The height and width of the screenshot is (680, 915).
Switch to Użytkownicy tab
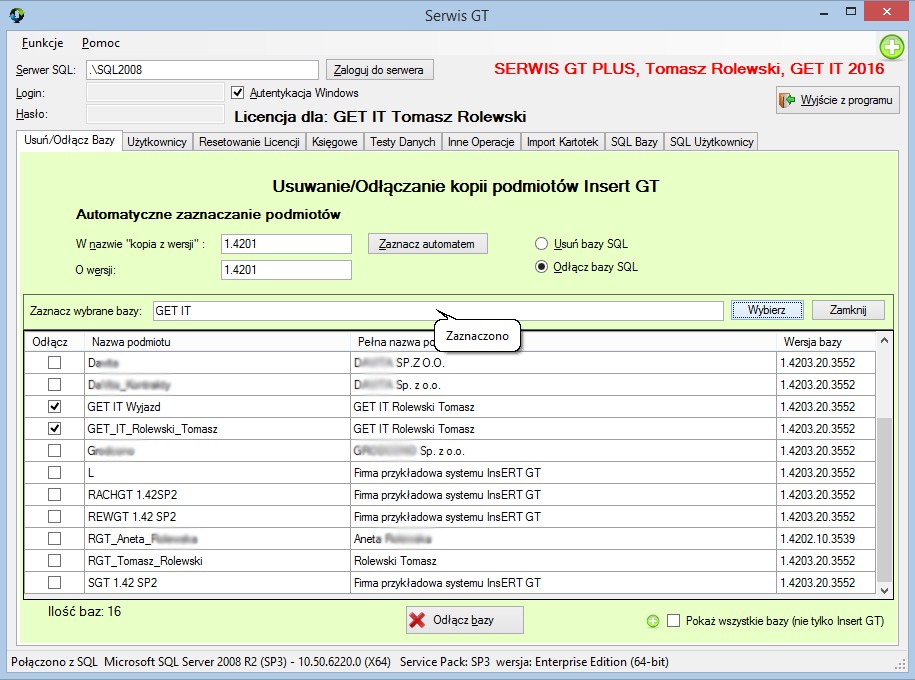pos(156,142)
